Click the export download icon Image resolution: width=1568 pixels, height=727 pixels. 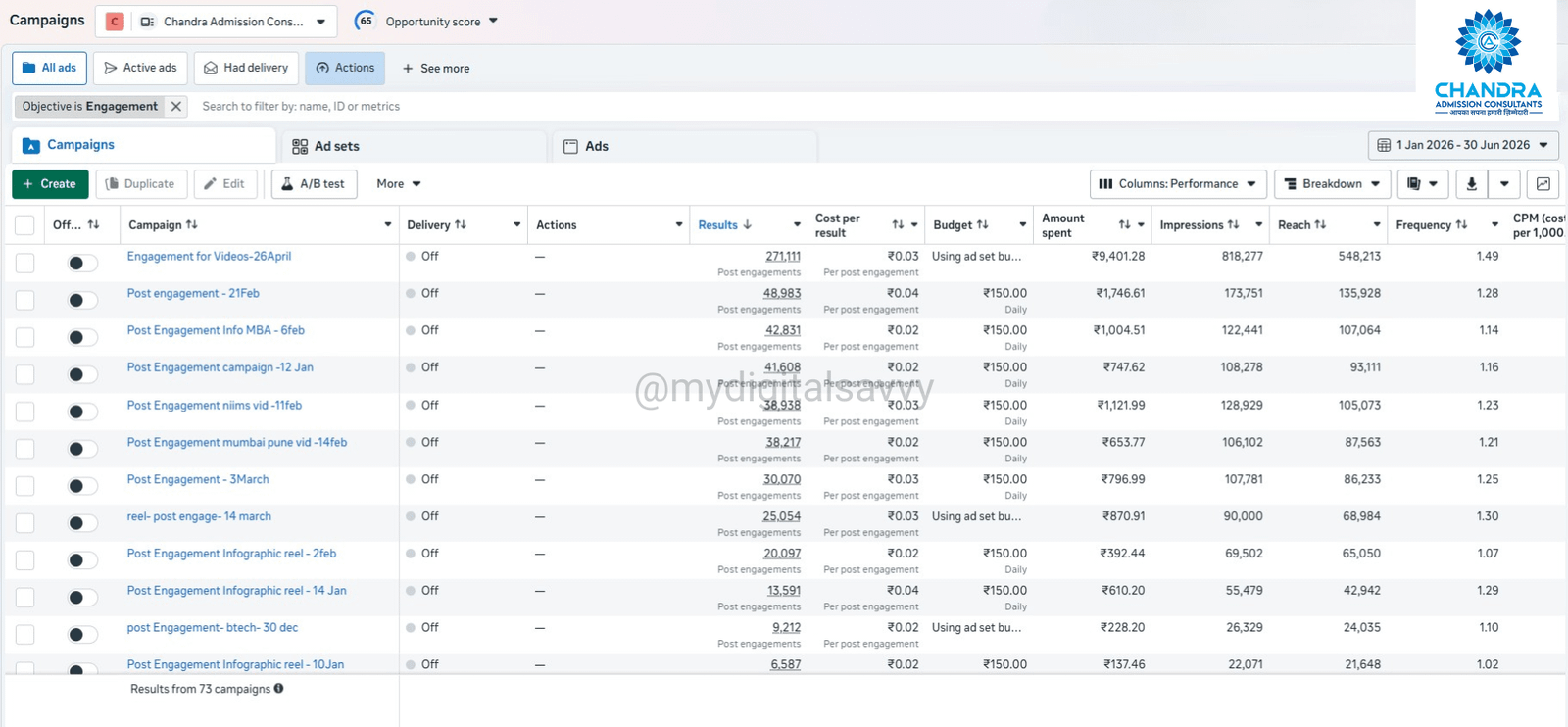pos(1471,183)
